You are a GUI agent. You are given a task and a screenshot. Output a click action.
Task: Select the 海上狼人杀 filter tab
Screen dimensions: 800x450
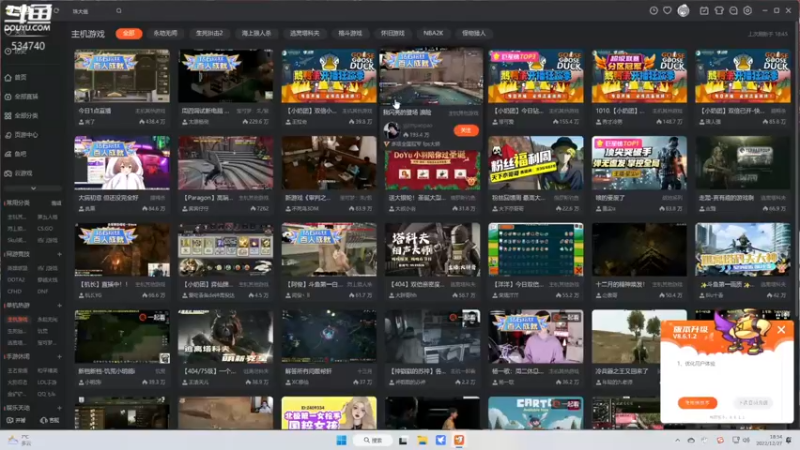[256, 33]
